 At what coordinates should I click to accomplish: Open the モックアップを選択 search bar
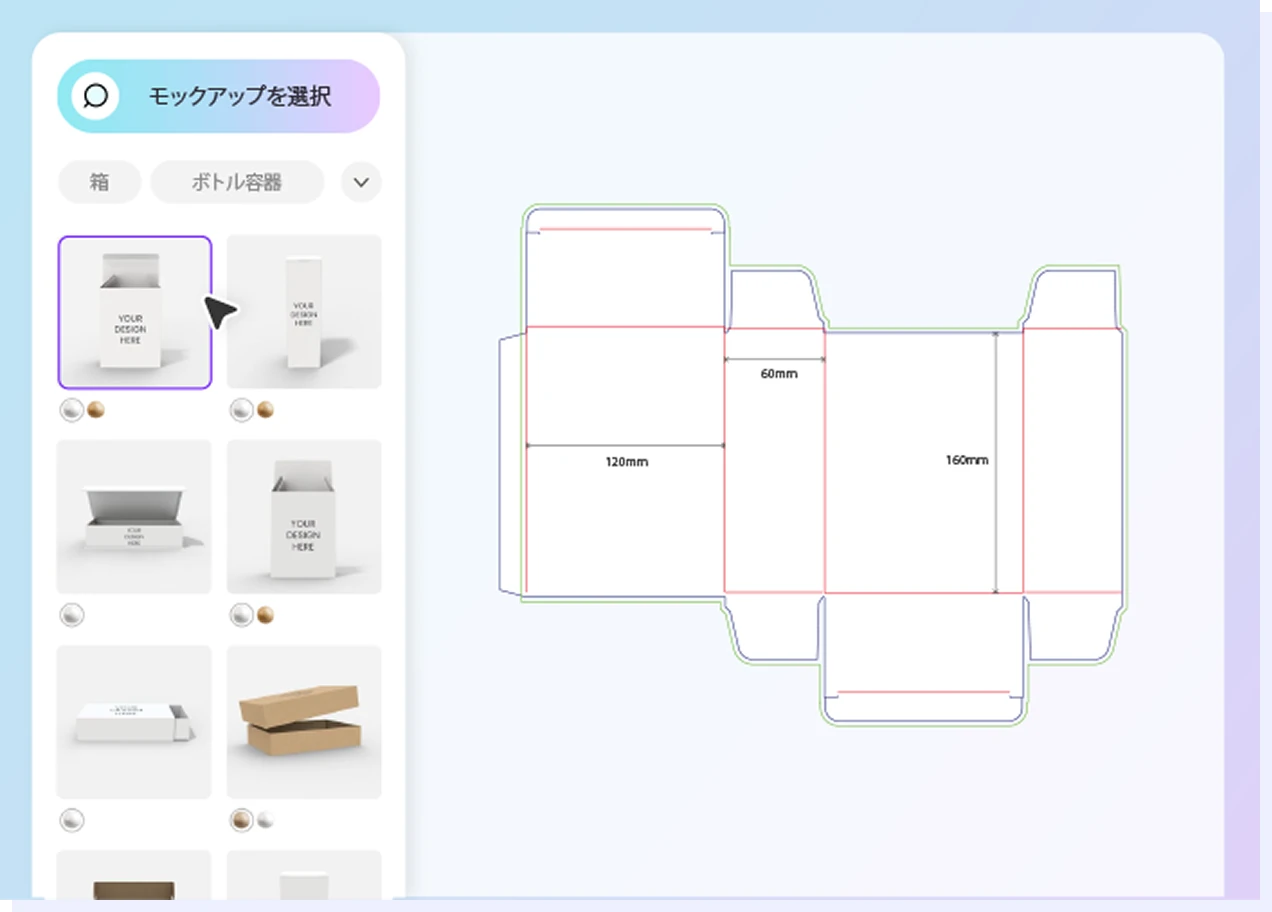[218, 97]
